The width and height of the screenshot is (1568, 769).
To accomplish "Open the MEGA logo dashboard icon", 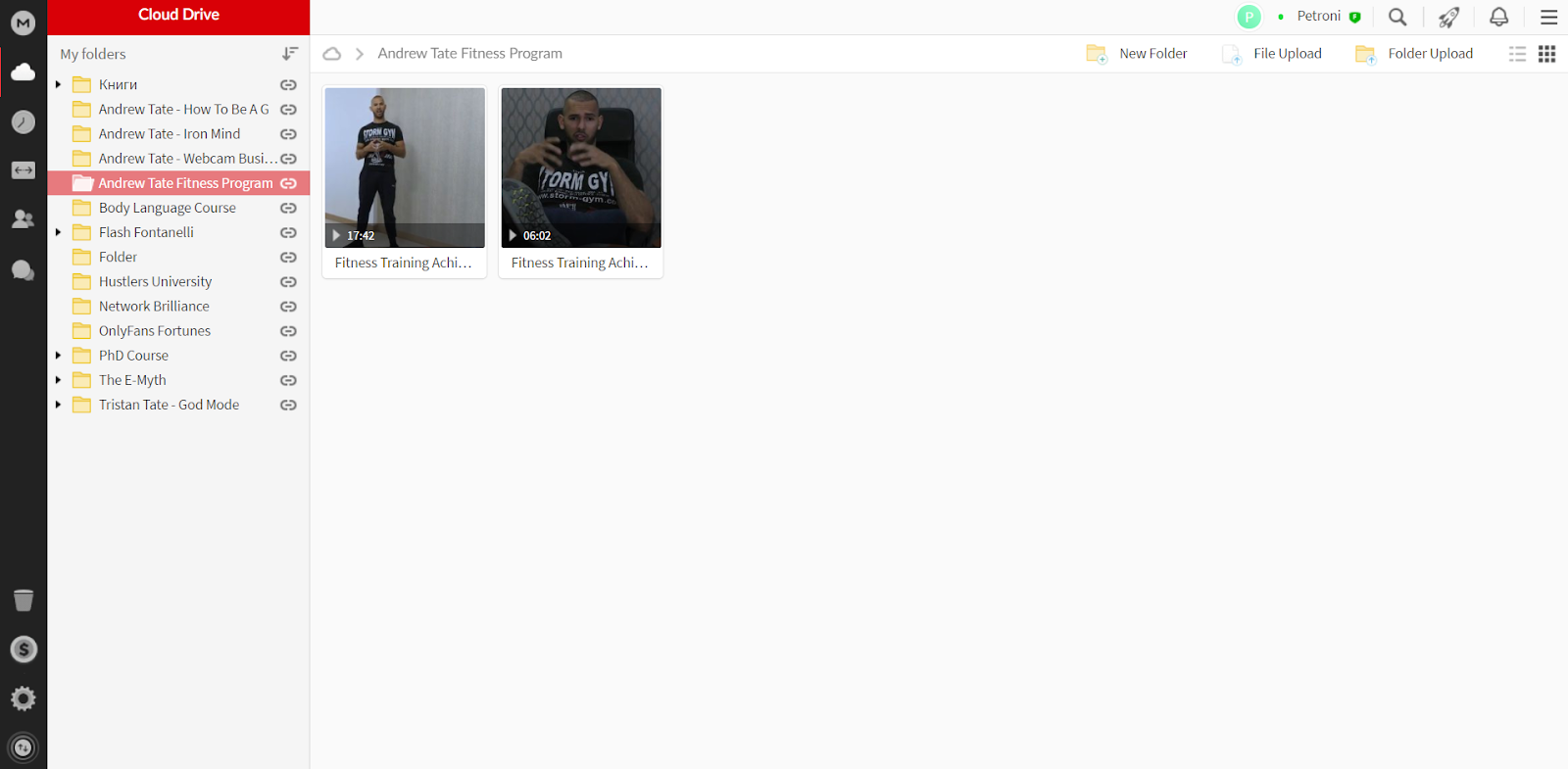I will click(24, 23).
